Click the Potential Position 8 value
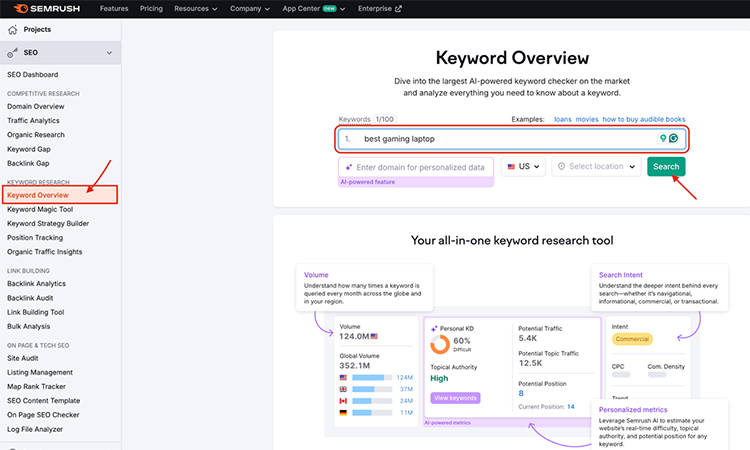The image size is (750, 450). pyautogui.click(x=521, y=393)
